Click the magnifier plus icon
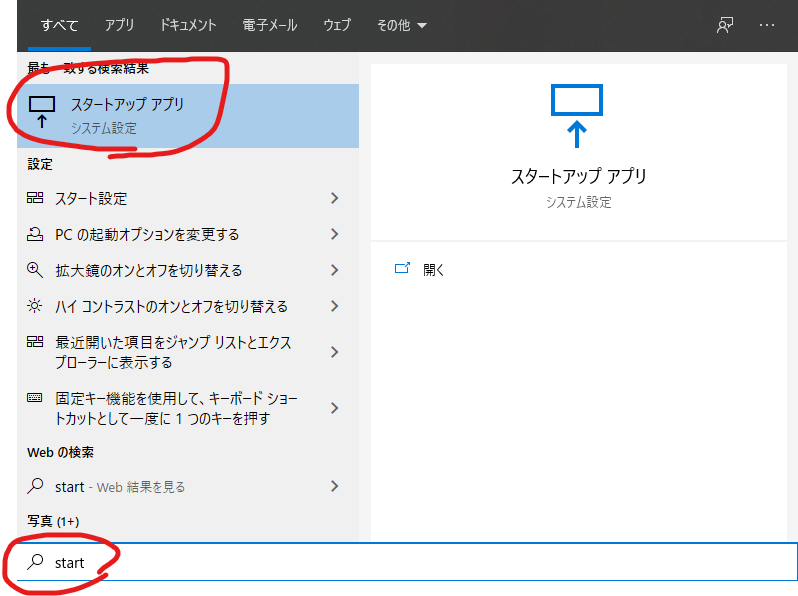Image resolution: width=798 pixels, height=596 pixels. click(x=35, y=270)
